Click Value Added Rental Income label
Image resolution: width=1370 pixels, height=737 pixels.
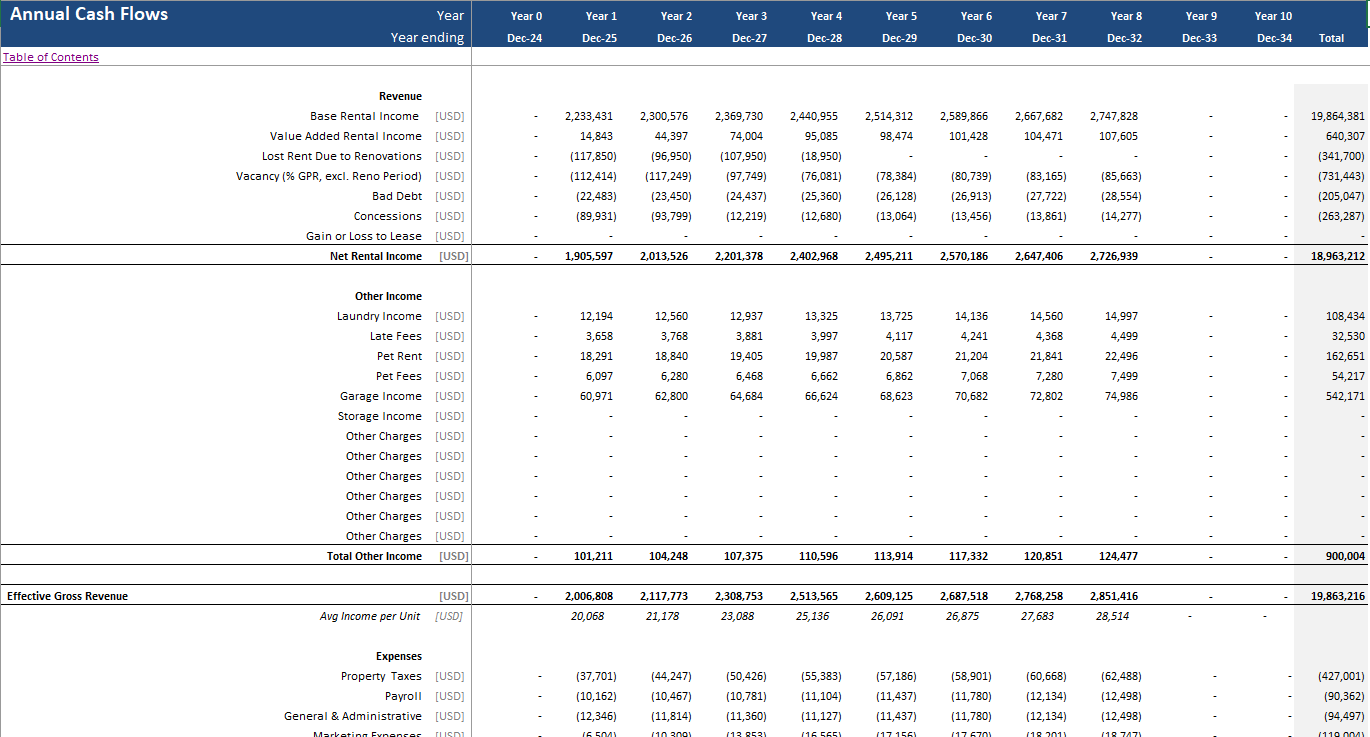tap(346, 136)
